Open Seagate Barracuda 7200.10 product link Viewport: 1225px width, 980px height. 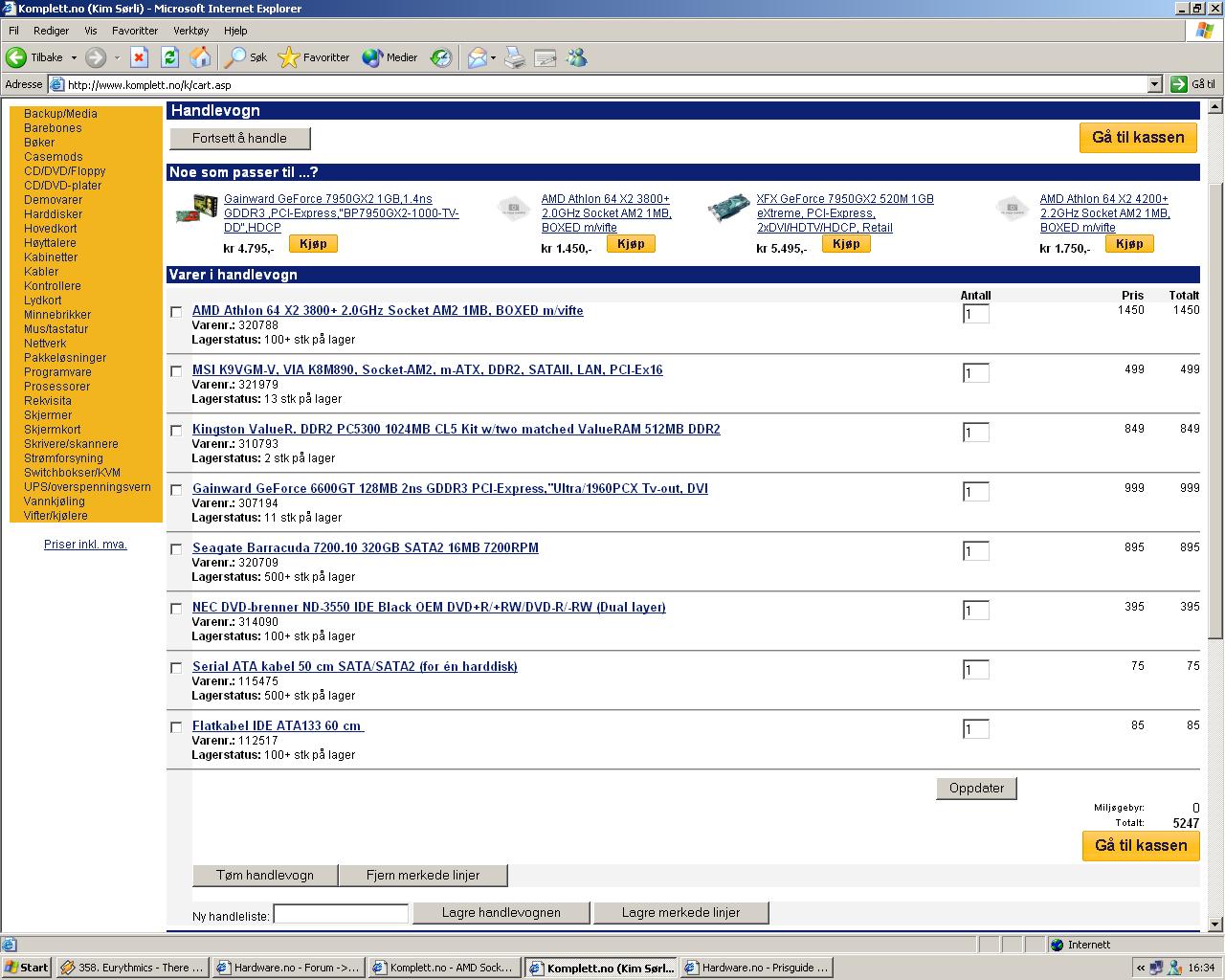click(x=366, y=547)
